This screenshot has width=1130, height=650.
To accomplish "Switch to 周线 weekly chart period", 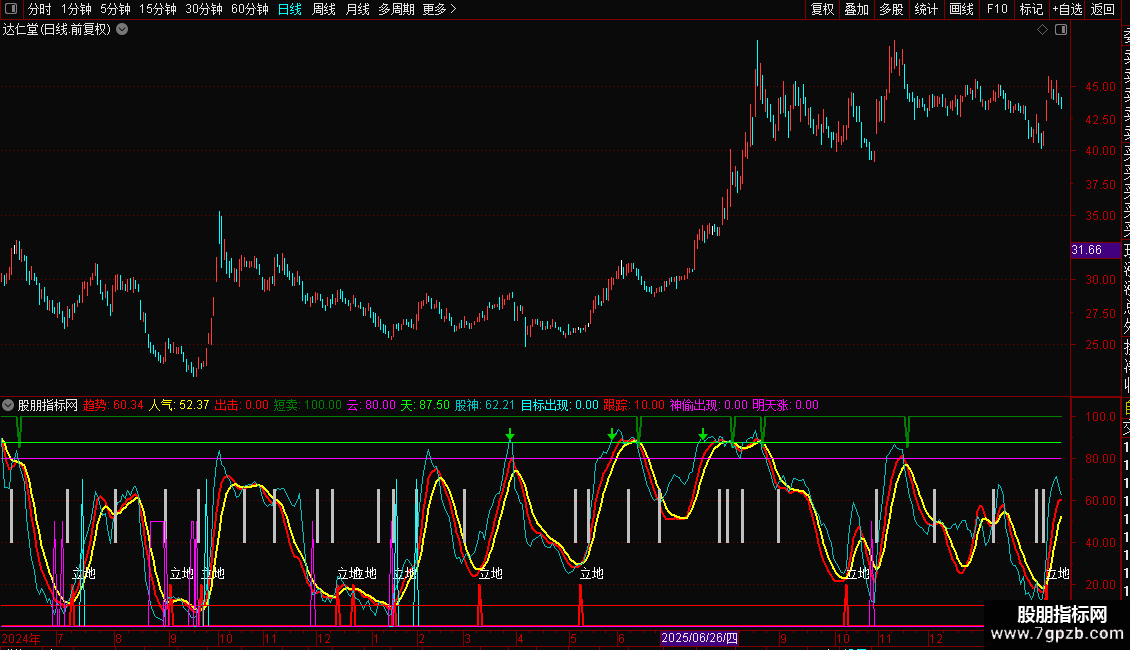I will pos(324,9).
